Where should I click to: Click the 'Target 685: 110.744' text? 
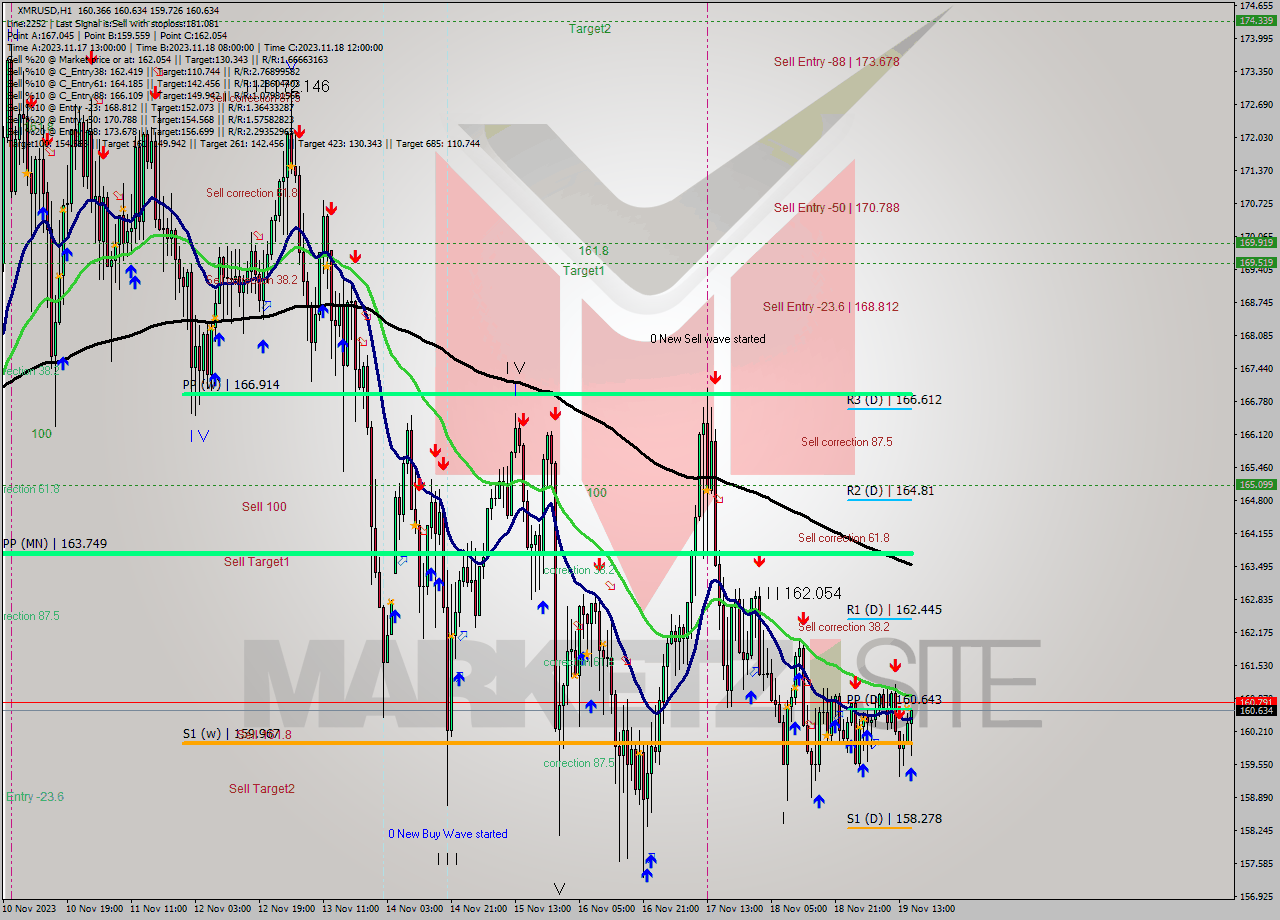[x=438, y=144]
